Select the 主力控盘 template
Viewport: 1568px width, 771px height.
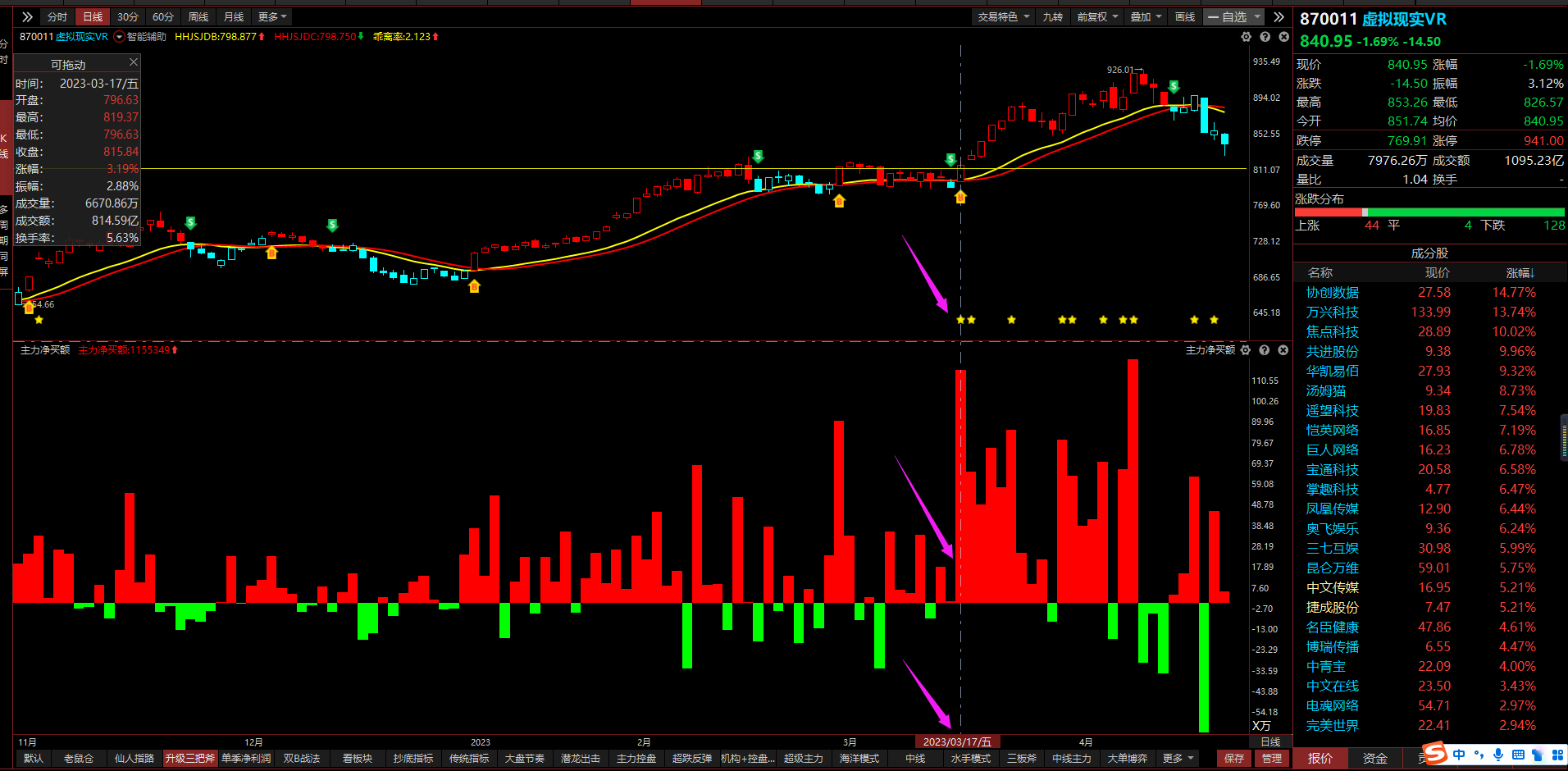coord(636,758)
